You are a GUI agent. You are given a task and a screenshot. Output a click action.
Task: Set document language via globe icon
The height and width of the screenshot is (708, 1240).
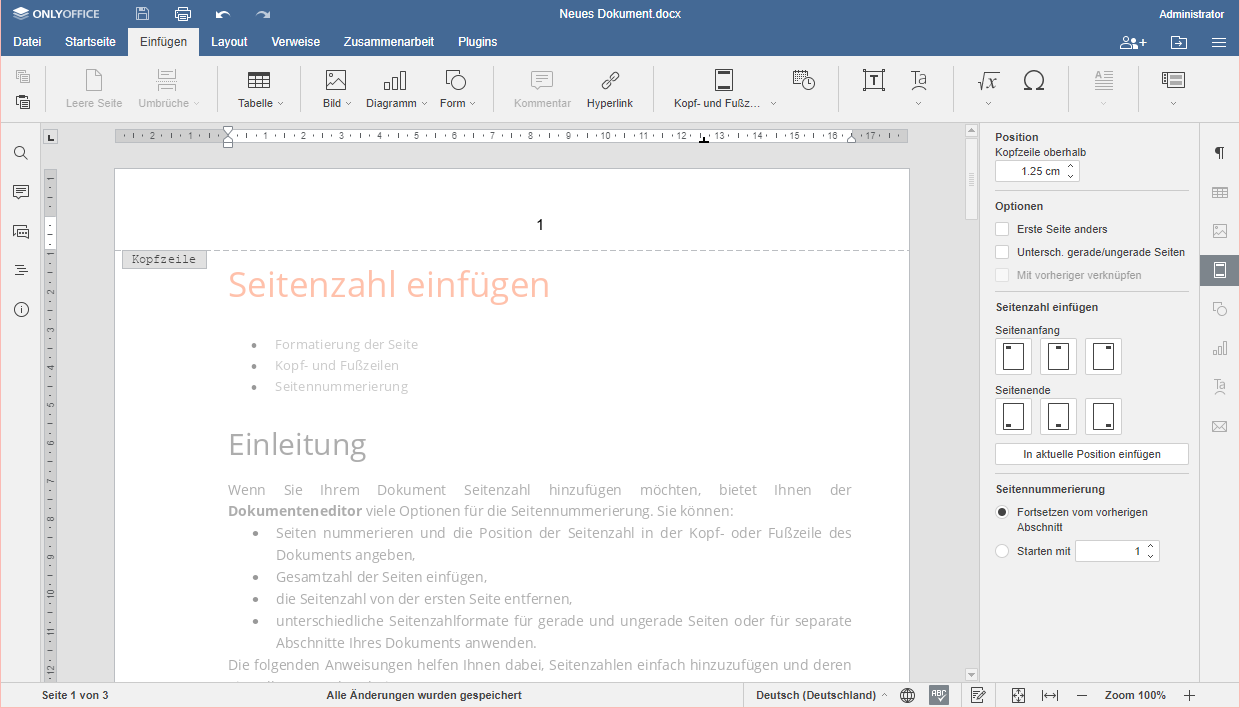click(907, 695)
